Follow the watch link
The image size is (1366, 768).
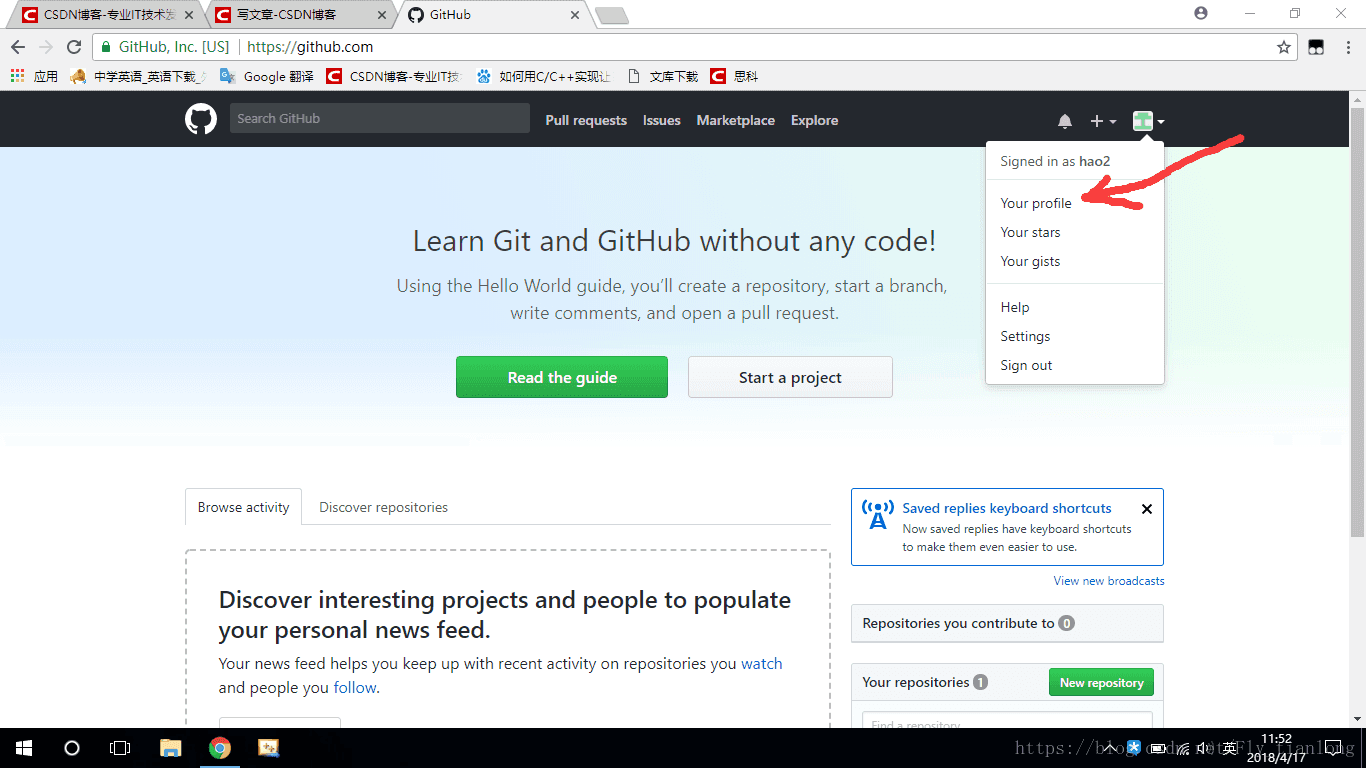[x=762, y=663]
